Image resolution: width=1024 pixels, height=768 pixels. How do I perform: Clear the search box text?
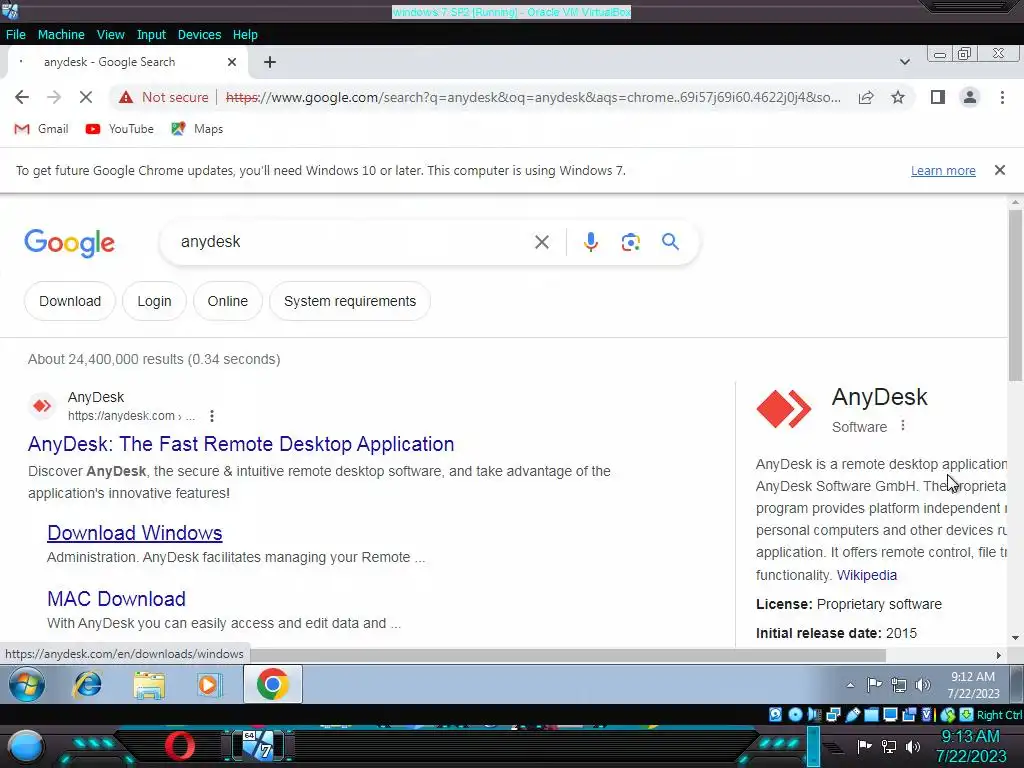[541, 242]
